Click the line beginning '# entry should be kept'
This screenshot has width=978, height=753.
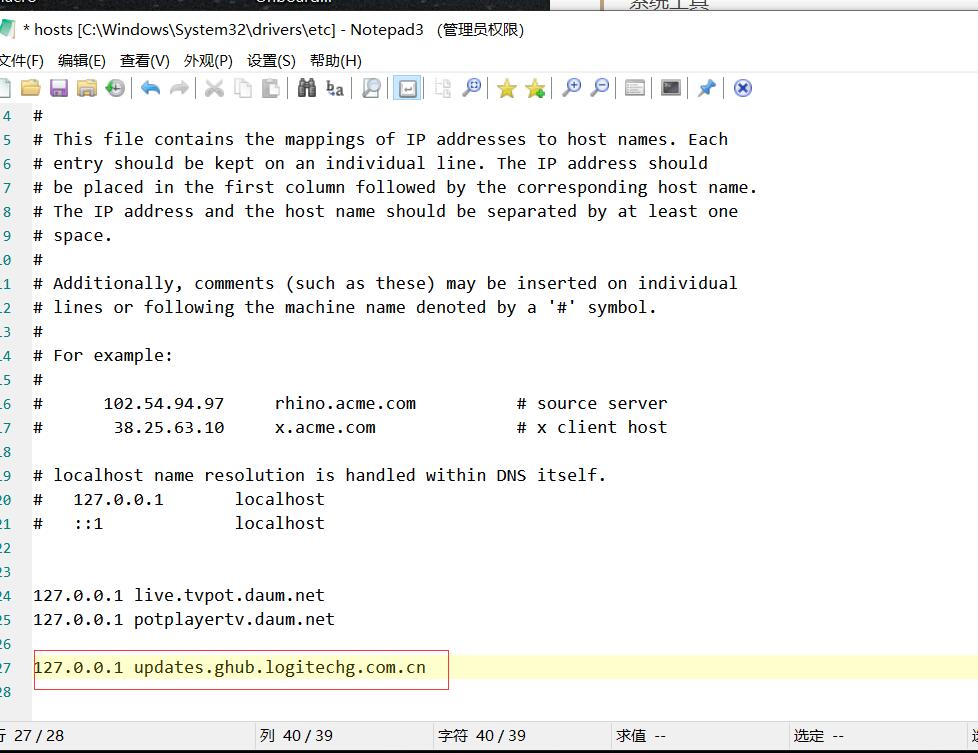tap(370, 163)
